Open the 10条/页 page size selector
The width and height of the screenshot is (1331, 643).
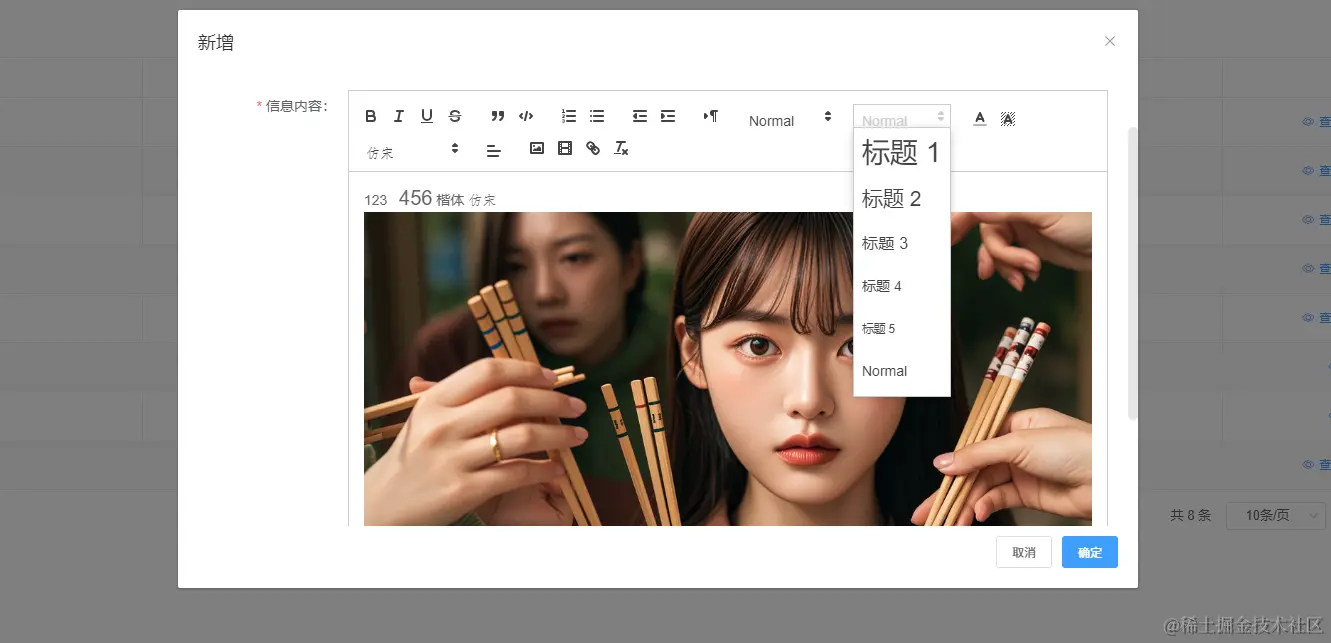click(1276, 515)
